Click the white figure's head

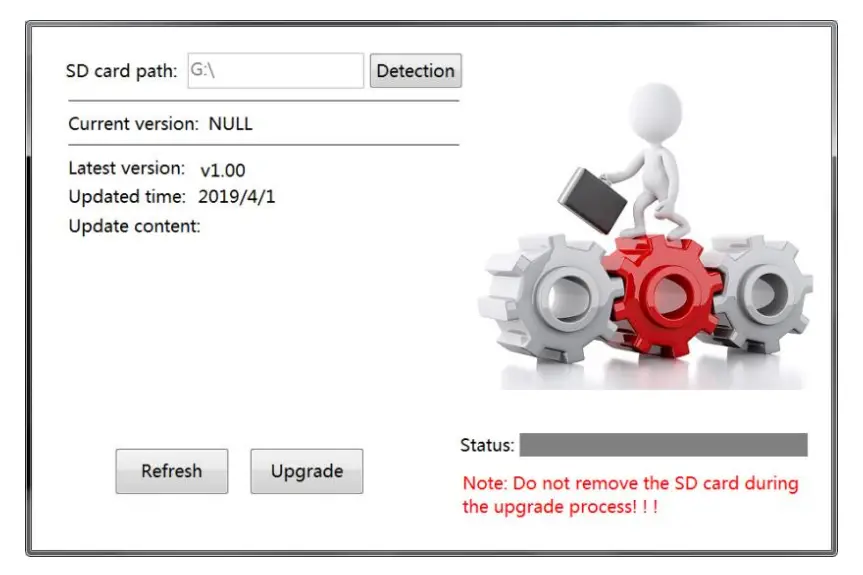[655, 112]
